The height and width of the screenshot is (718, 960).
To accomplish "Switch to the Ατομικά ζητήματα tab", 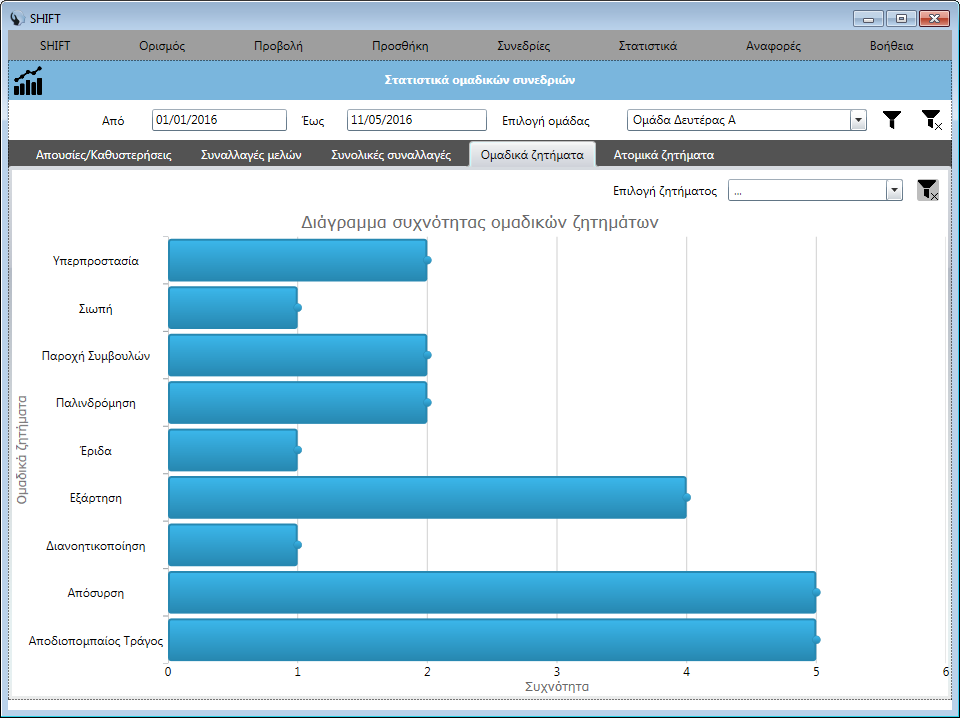I will click(664, 155).
